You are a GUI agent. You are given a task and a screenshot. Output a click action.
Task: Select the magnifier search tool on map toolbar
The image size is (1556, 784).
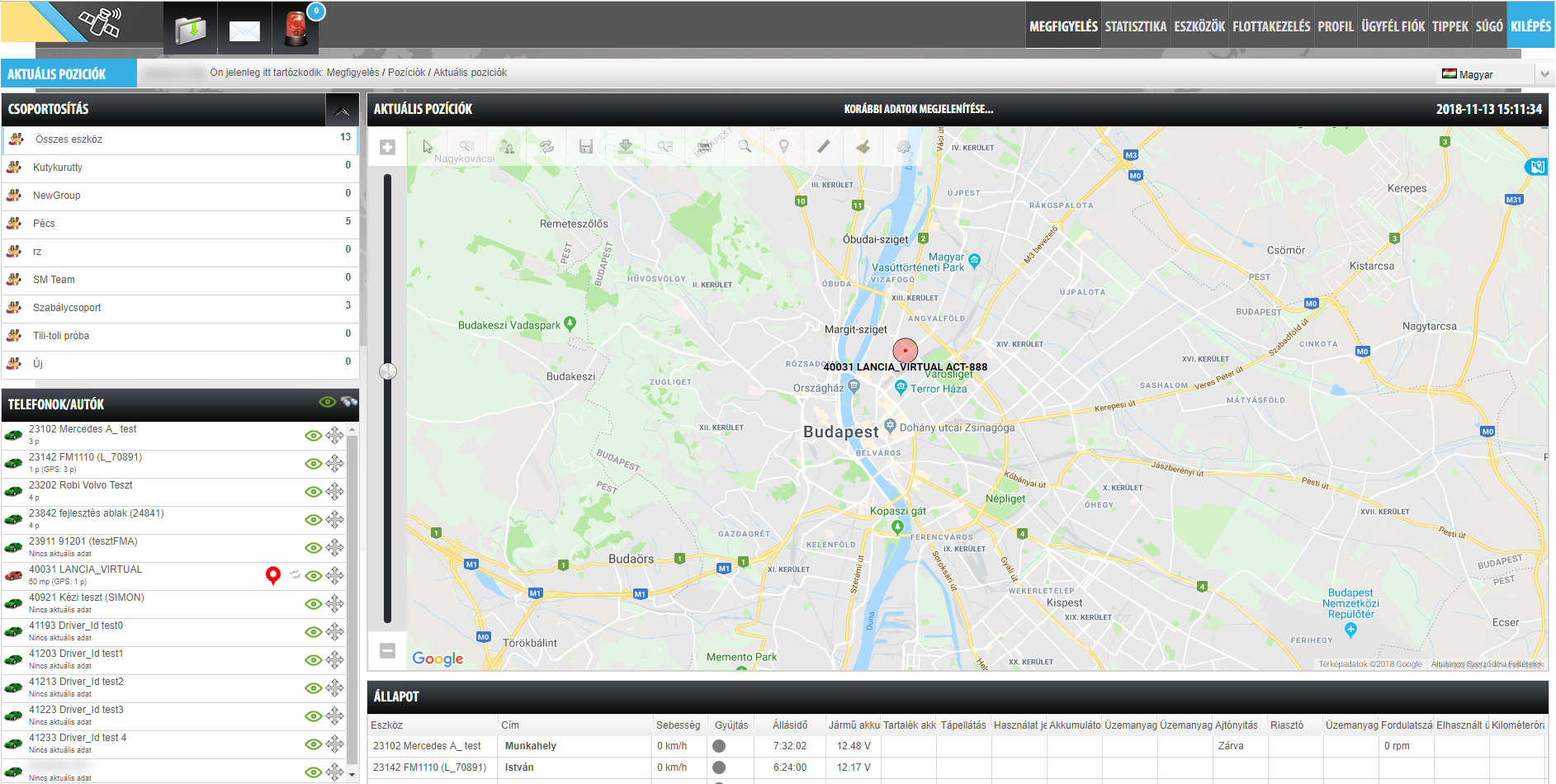coord(745,147)
